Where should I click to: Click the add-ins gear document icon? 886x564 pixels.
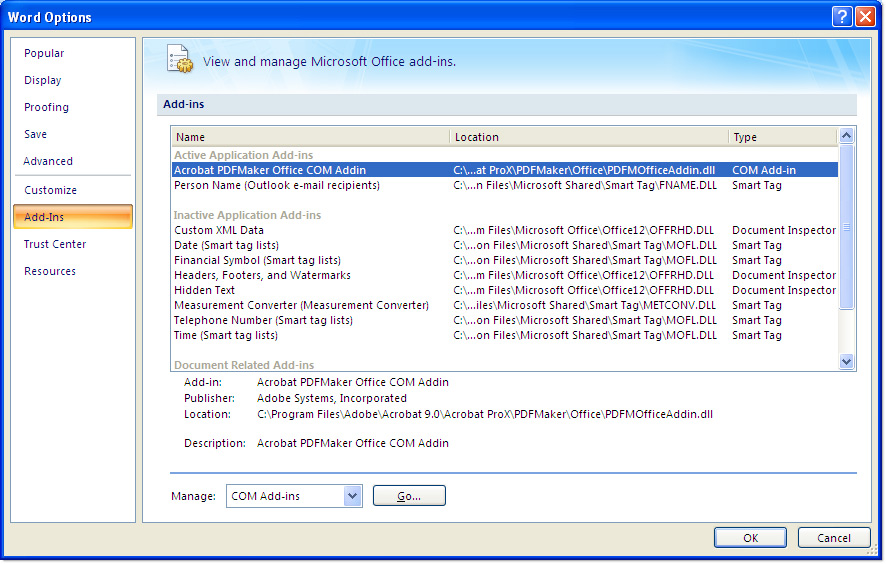tap(180, 59)
